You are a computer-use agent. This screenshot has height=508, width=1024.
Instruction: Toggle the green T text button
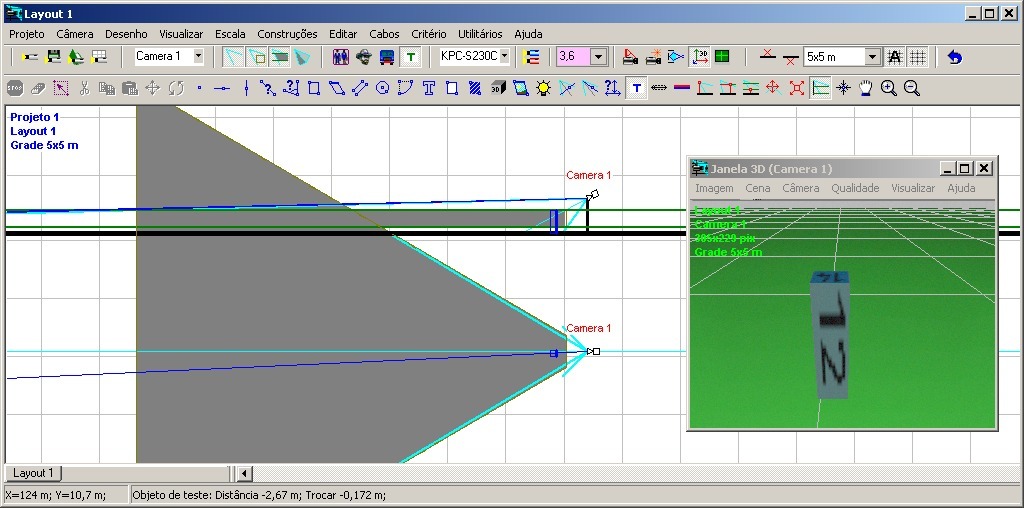tap(410, 57)
